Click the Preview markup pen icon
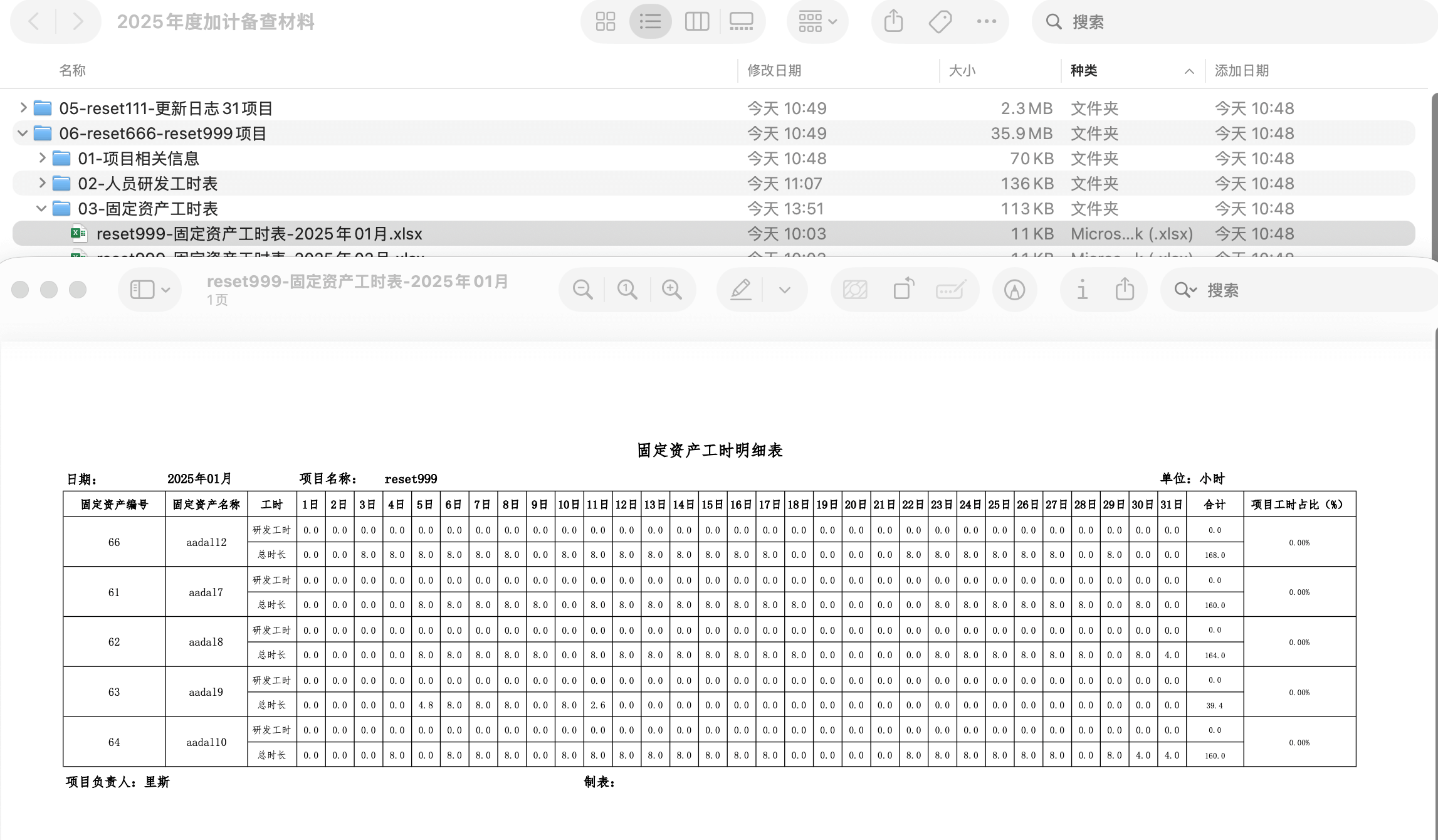1438x840 pixels. tap(741, 290)
